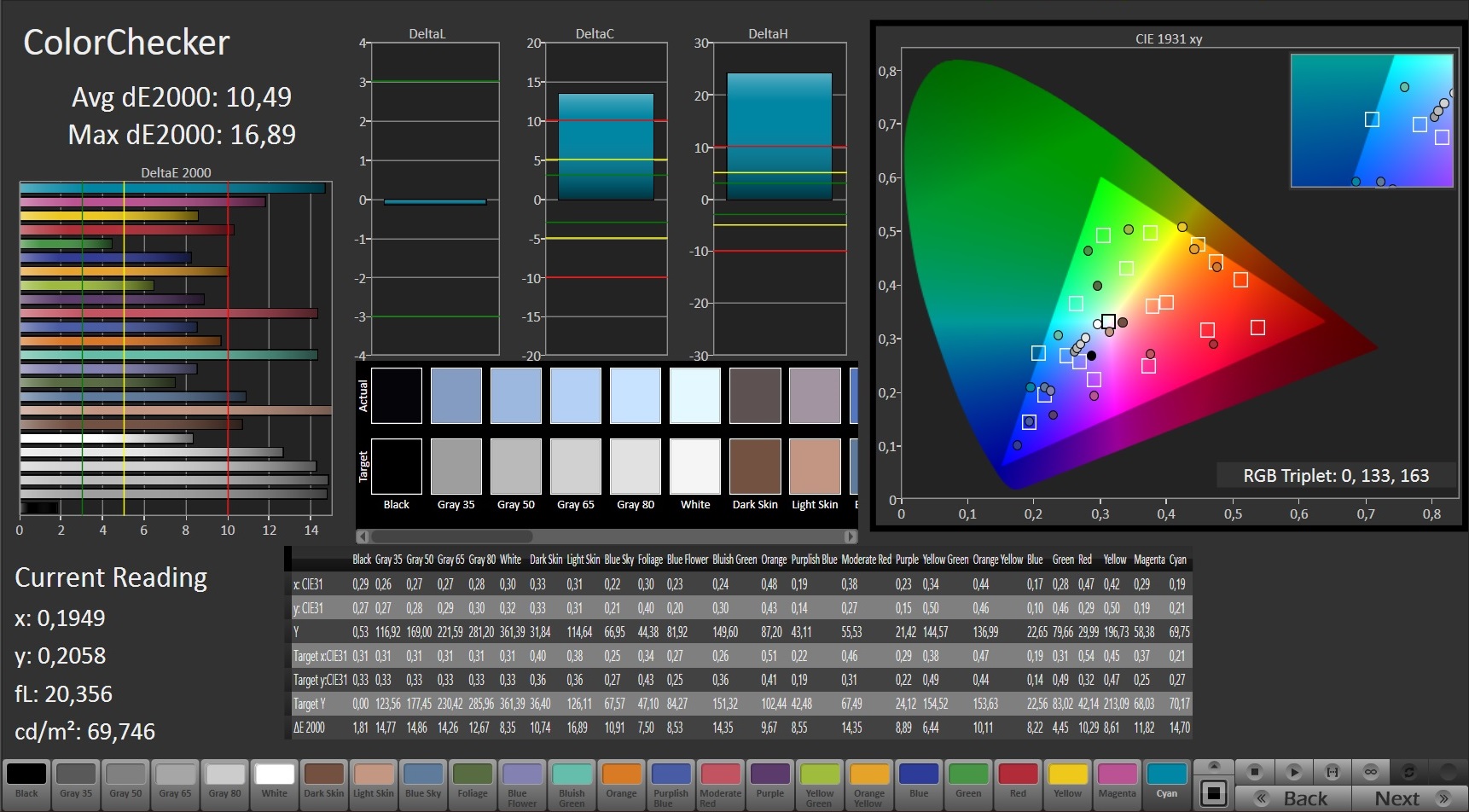1469x812 pixels.
Task: Click the 'CIE 1931 xy' chart title
Action: pyautogui.click(x=1169, y=38)
